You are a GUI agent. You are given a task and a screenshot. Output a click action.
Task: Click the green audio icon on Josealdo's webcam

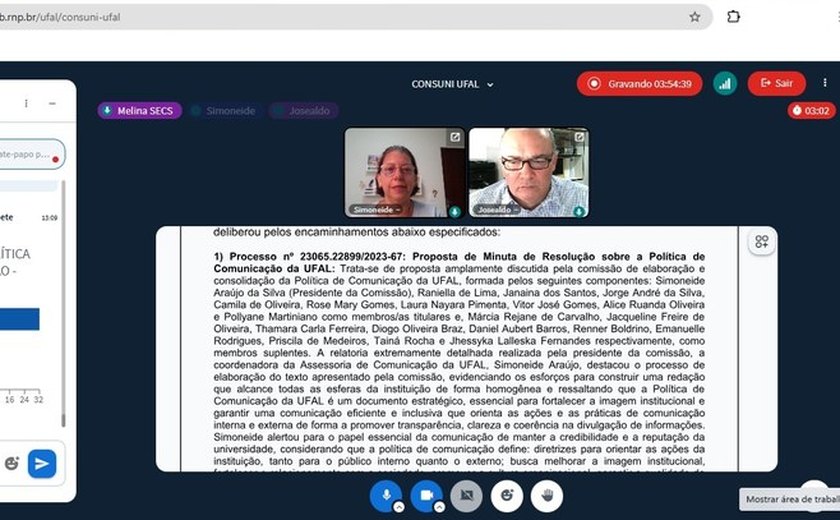pos(579,212)
